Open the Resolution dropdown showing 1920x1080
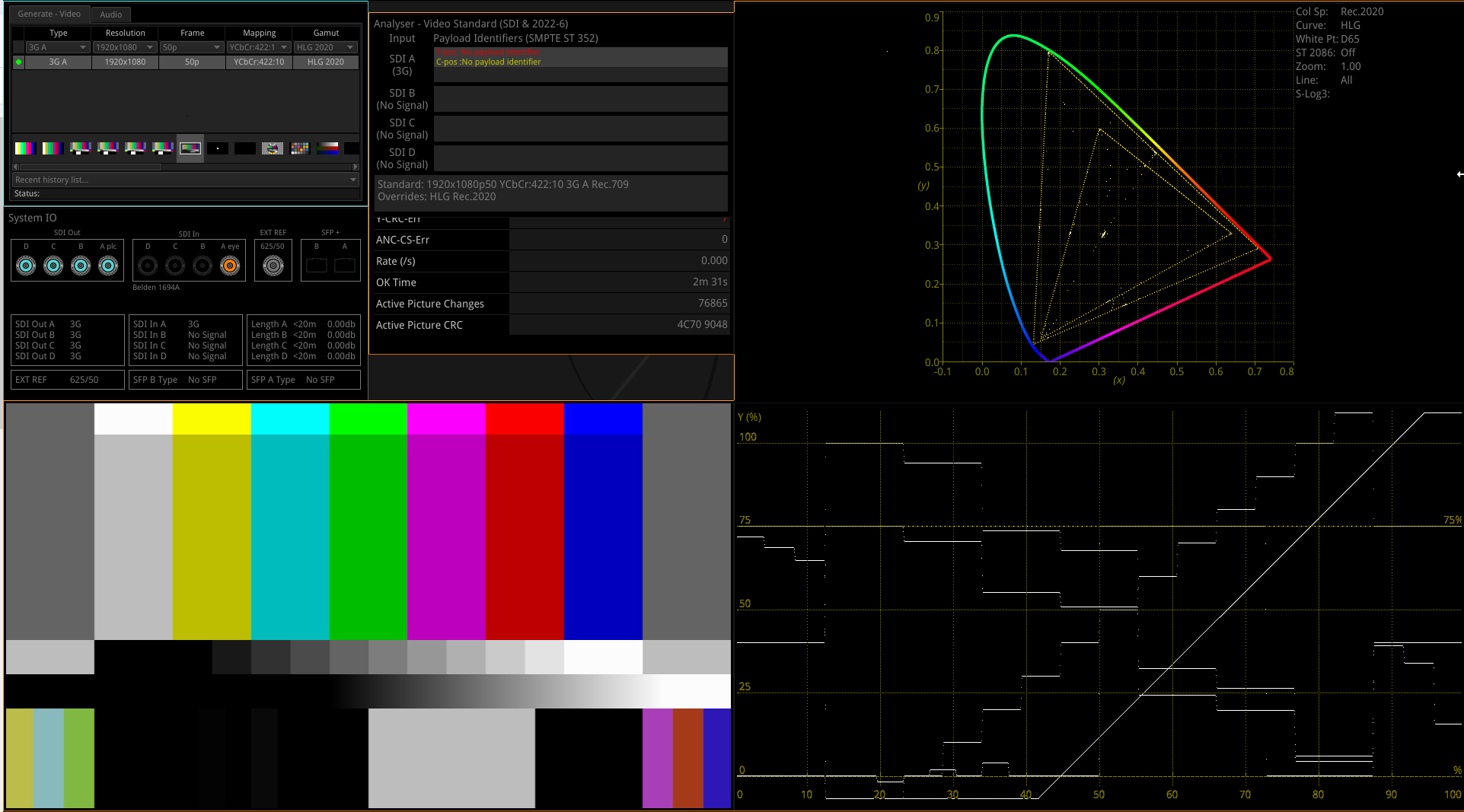Viewport: 1464px width, 812px height. coord(125,47)
